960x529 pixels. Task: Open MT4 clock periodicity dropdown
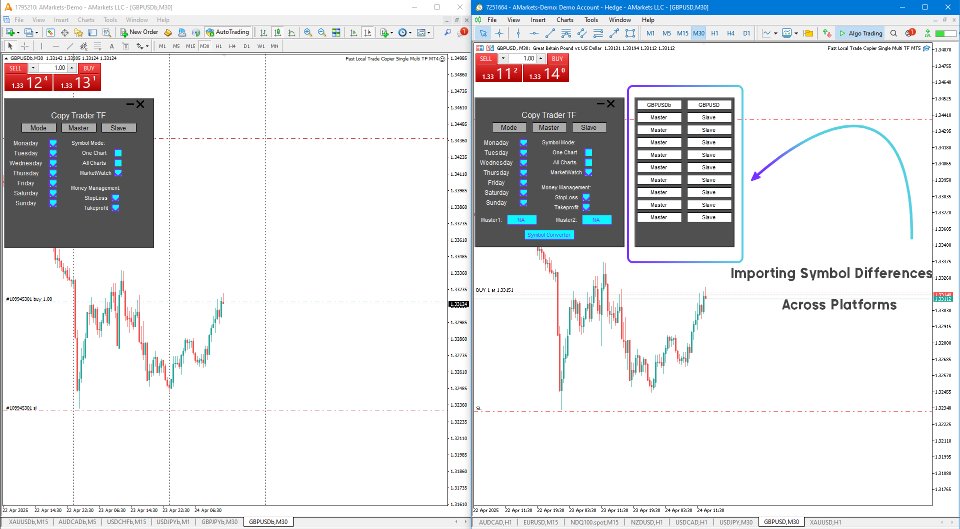(405, 32)
